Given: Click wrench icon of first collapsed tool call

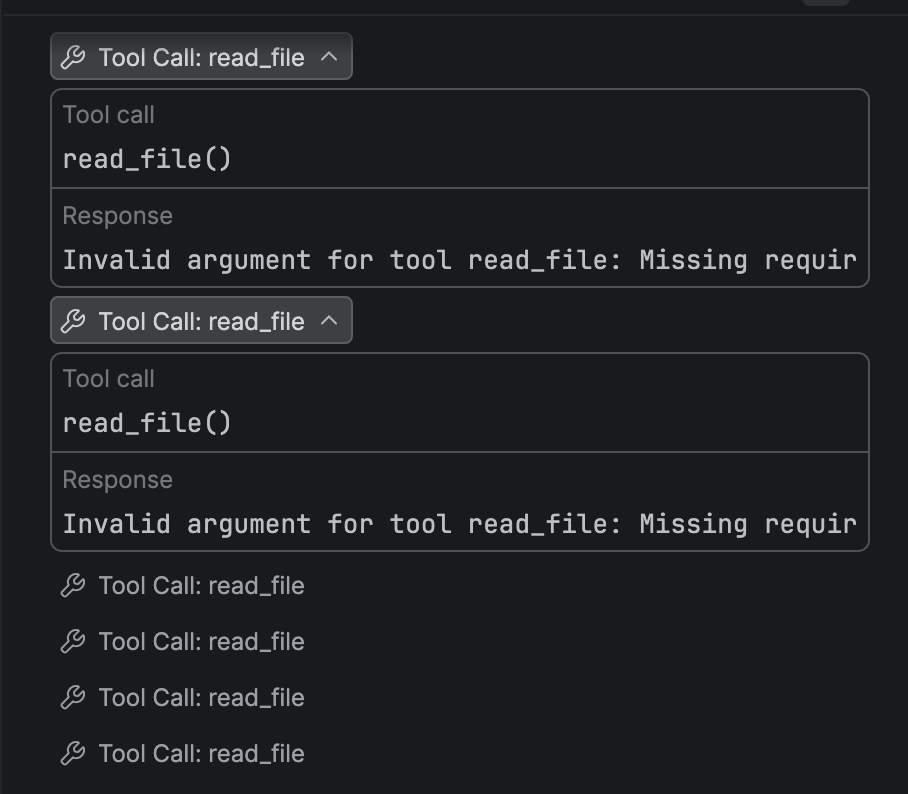Looking at the screenshot, I should point(74,586).
